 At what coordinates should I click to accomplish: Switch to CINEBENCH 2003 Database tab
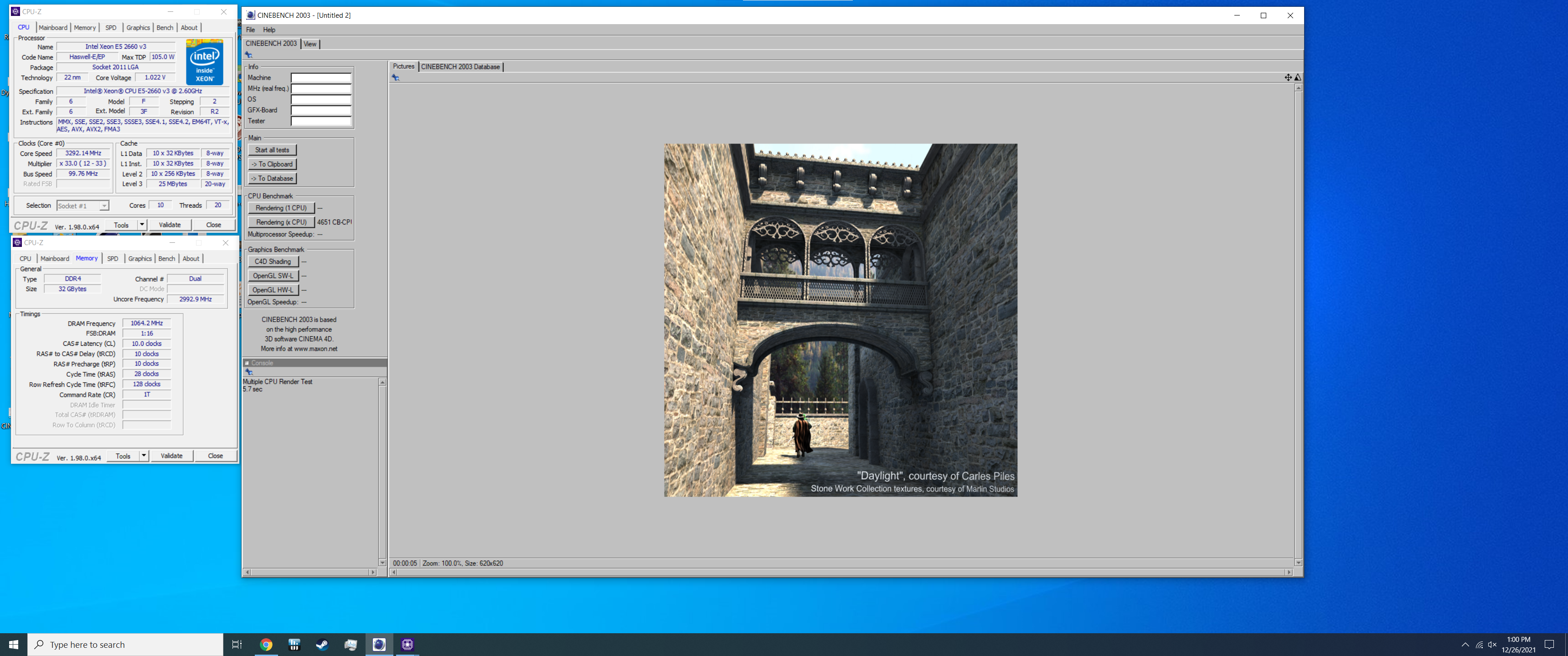coord(460,67)
